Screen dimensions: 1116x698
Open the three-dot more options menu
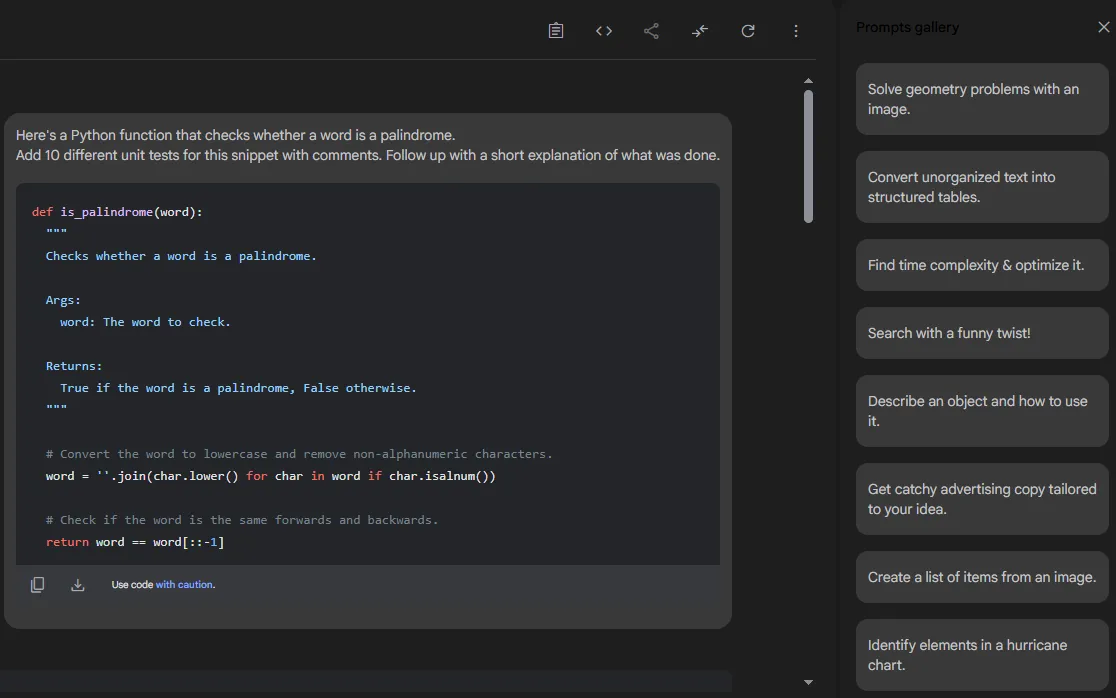[796, 31]
